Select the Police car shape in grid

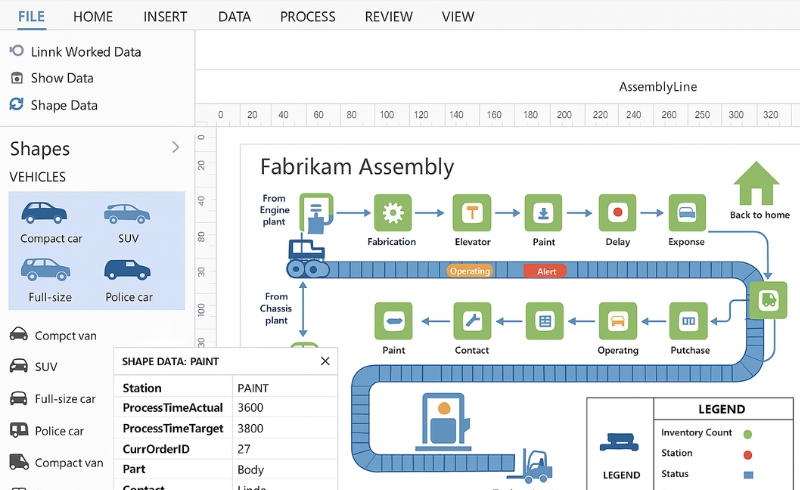tap(128, 280)
